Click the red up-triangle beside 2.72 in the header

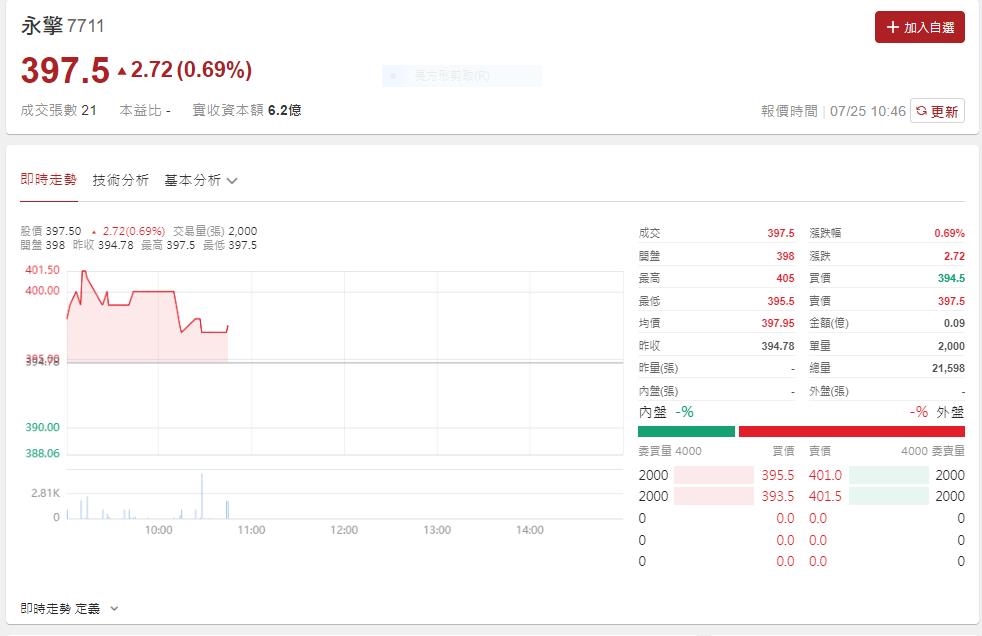[122, 71]
